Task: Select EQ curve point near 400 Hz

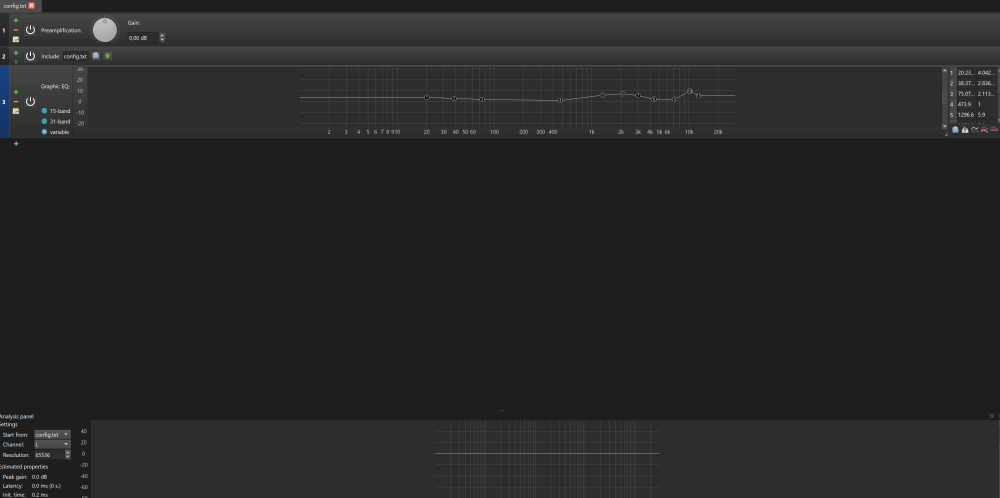Action: (560, 100)
